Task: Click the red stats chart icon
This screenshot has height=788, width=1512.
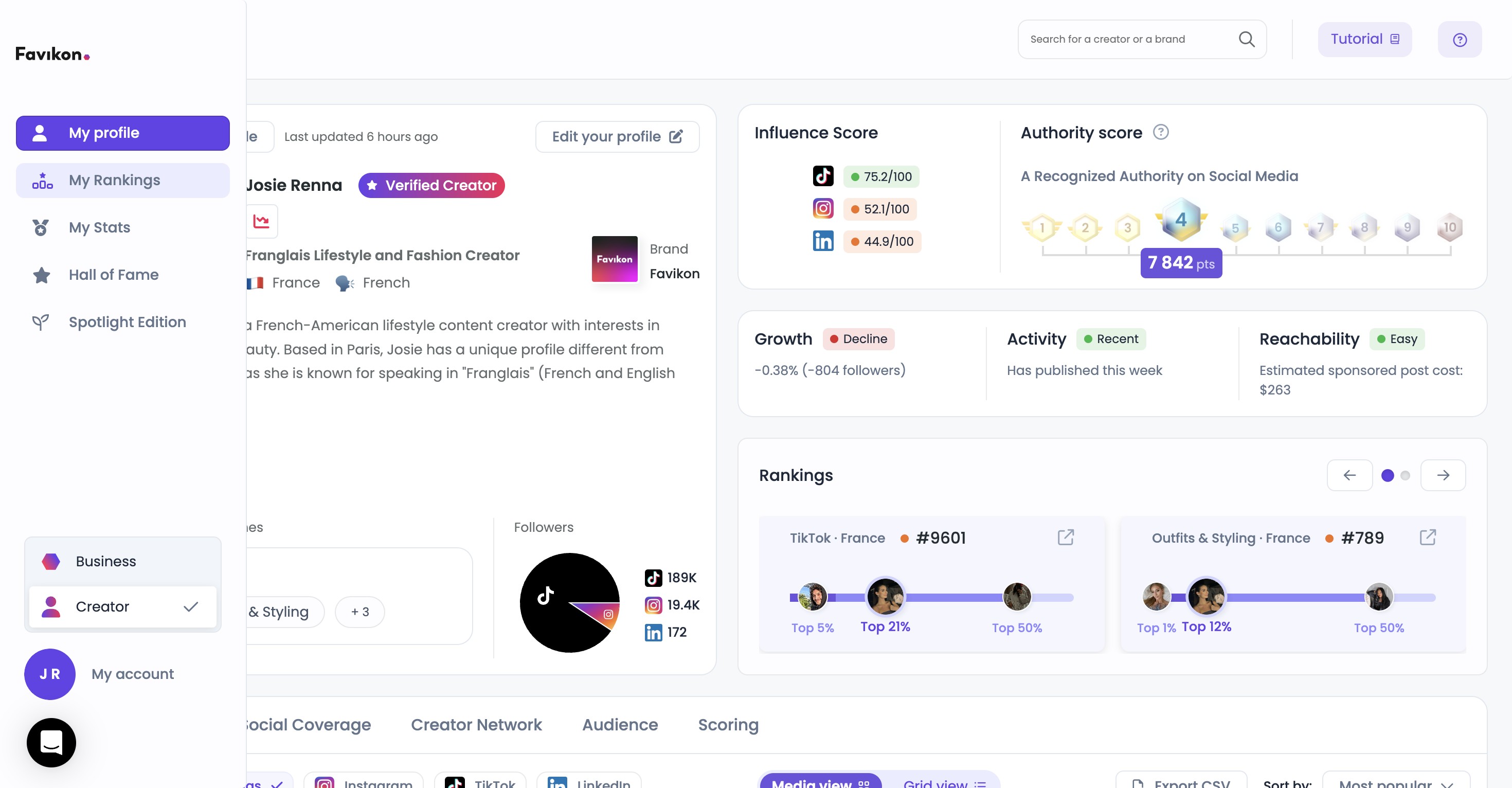Action: [261, 221]
